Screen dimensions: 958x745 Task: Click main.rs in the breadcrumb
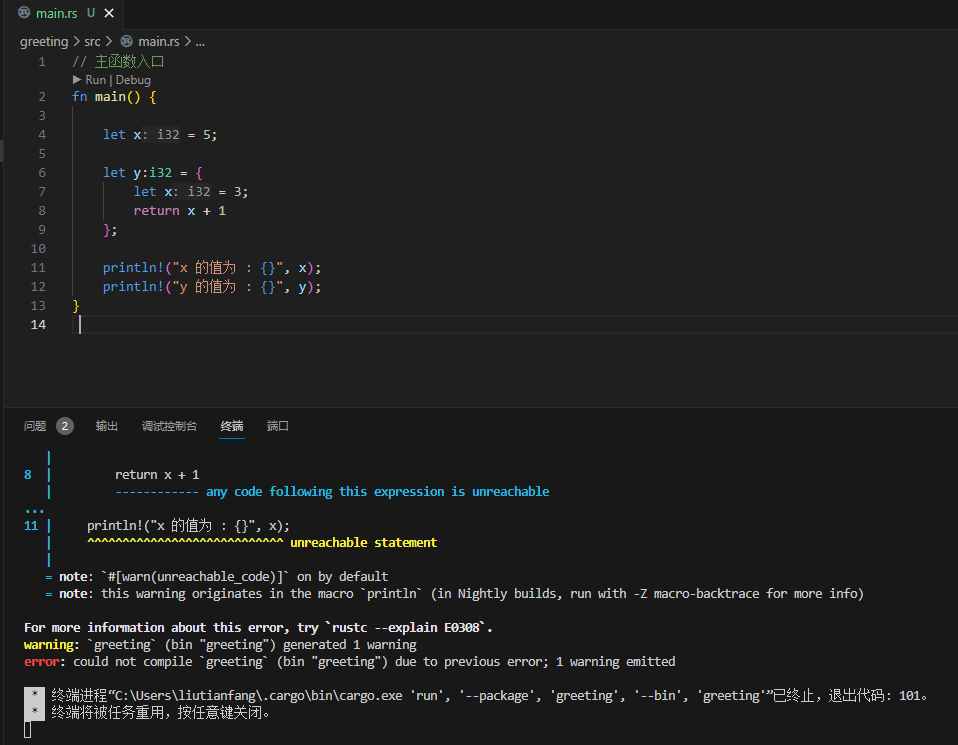click(159, 42)
